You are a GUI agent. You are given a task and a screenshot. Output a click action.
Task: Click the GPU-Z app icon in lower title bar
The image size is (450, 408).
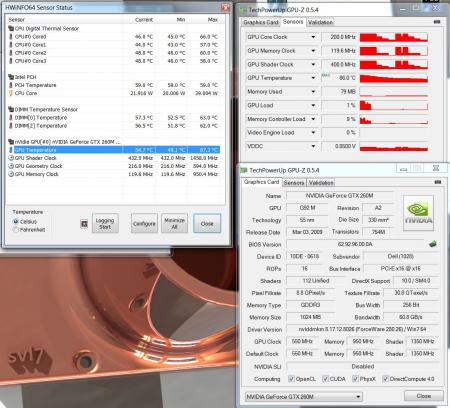pos(244,170)
